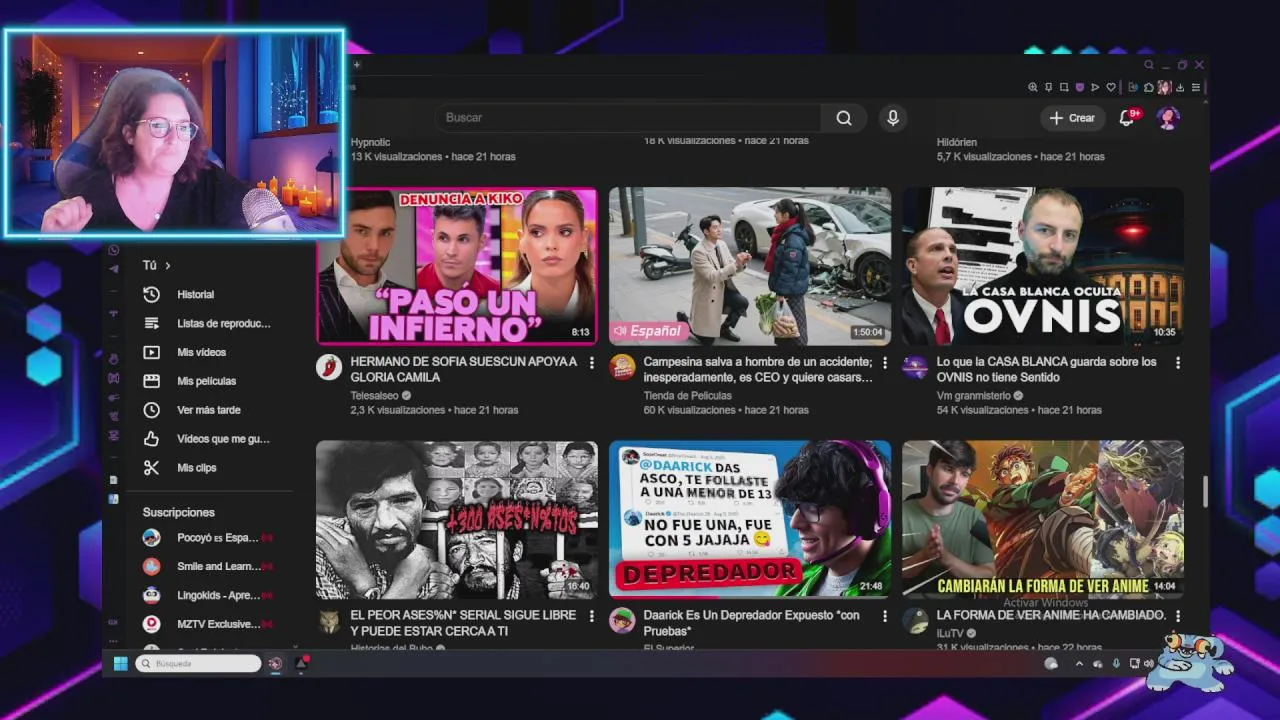This screenshot has height=720, width=1280.
Task: Click the Windows taskbar Búsqueda box
Action: [198, 663]
